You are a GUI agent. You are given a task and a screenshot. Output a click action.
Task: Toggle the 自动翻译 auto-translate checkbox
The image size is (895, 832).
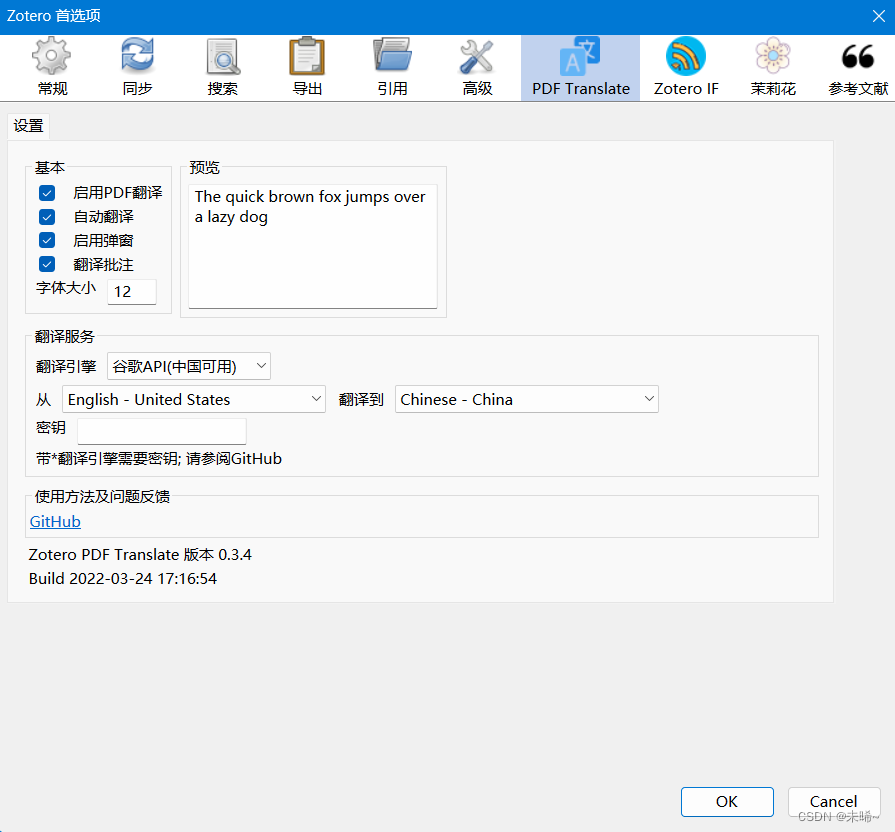point(47,217)
